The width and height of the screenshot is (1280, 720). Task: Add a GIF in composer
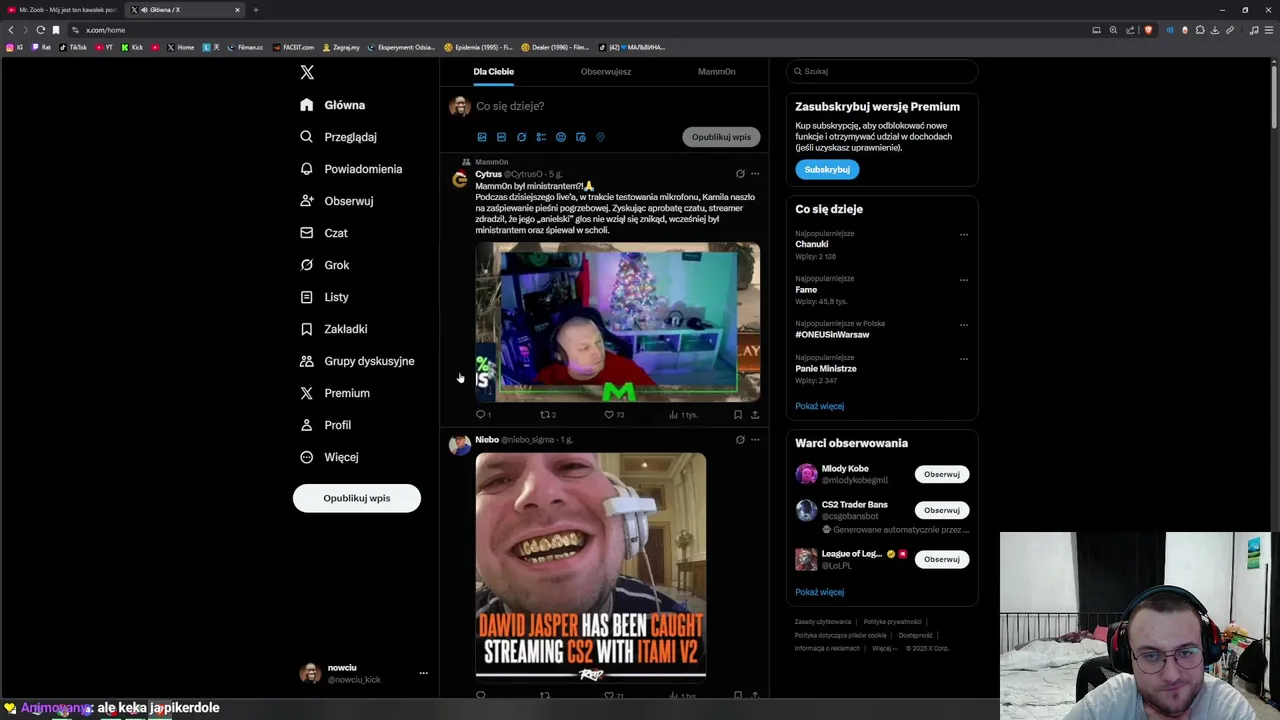[x=502, y=137]
